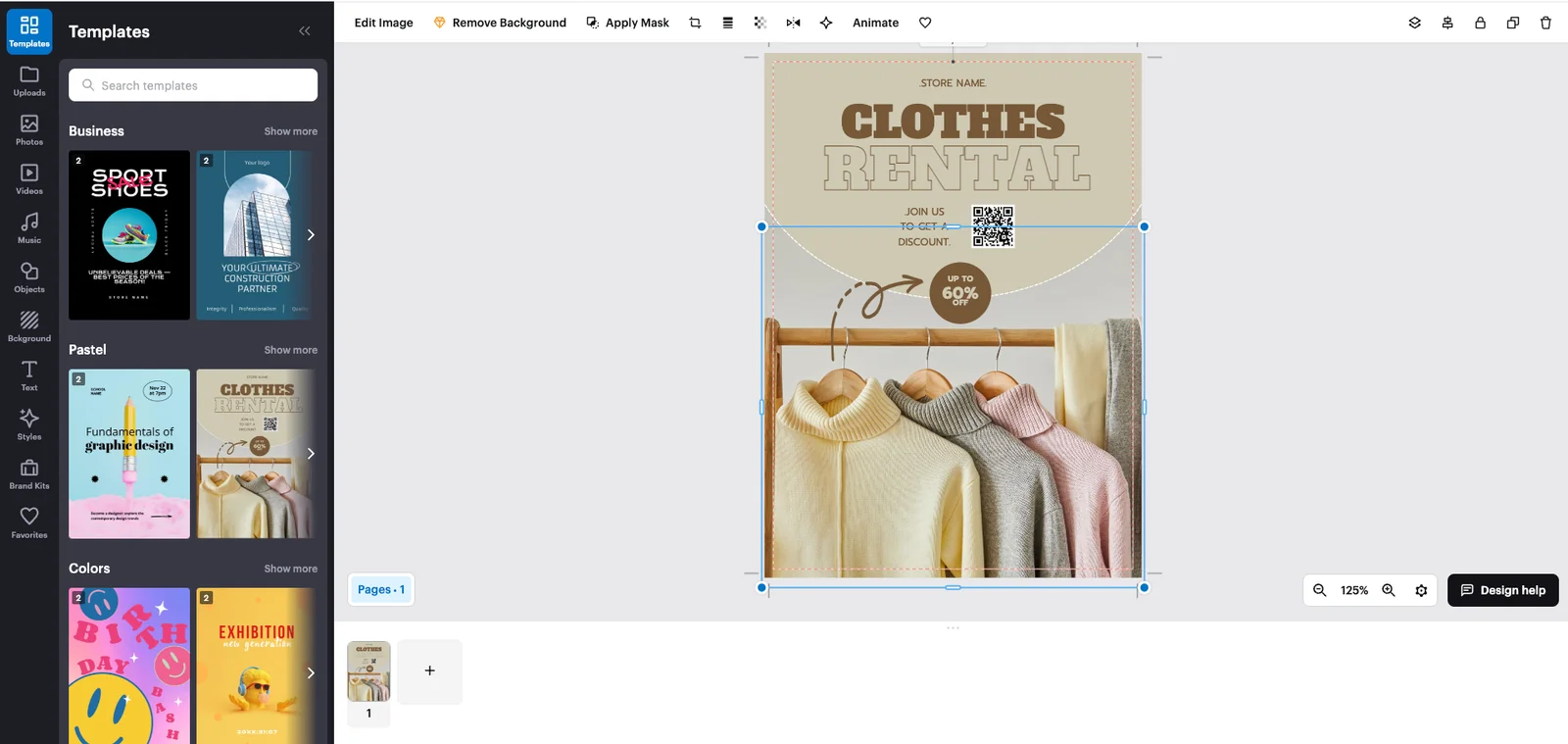Select the Sport Shoes template thumbnail
Screen dimensions: 1568x744
[129, 235]
